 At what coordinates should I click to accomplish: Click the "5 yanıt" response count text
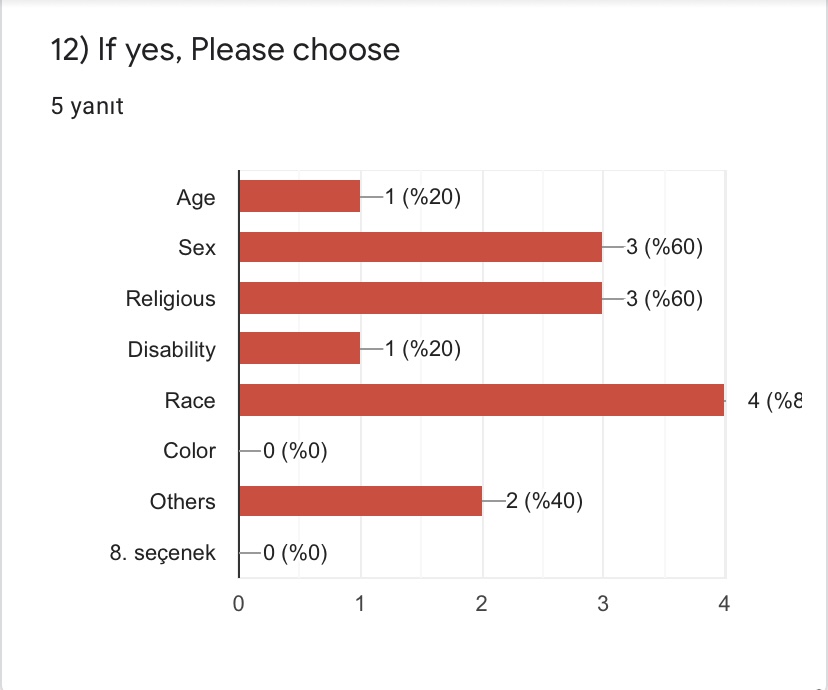pos(87,105)
